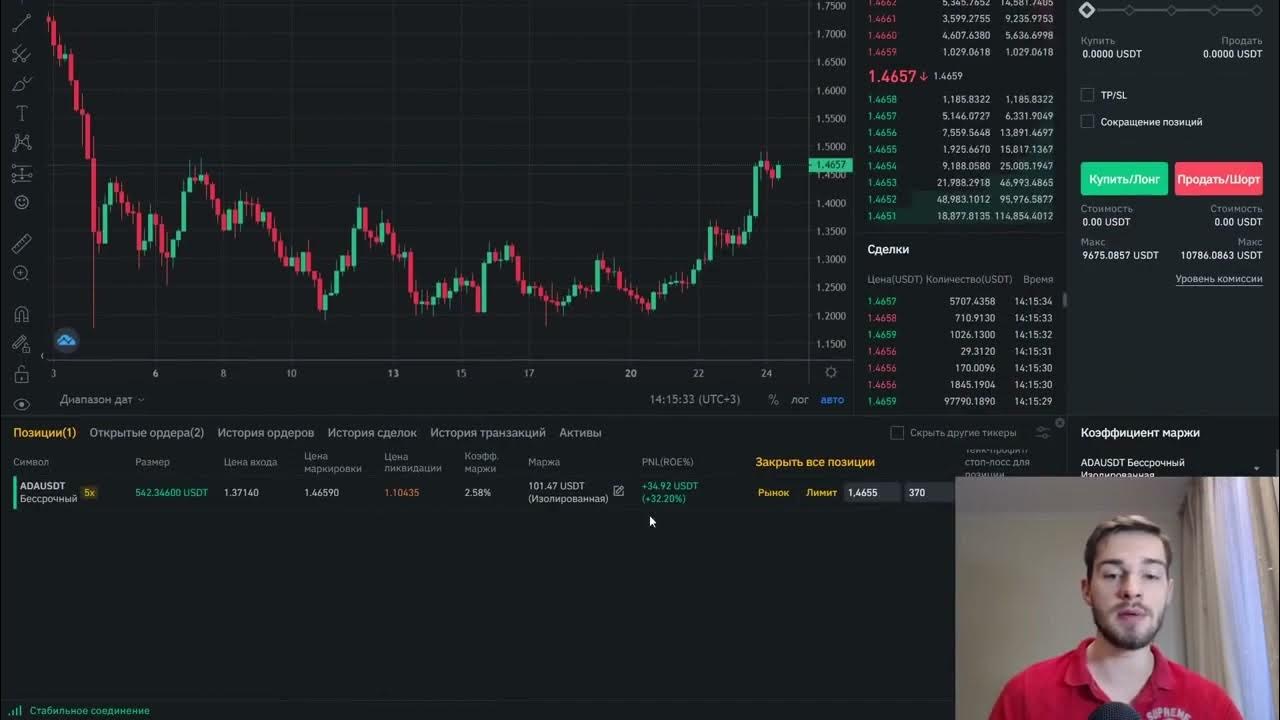The image size is (1280, 720).
Task: Click the entry price 1.37140
Action: [x=241, y=492]
